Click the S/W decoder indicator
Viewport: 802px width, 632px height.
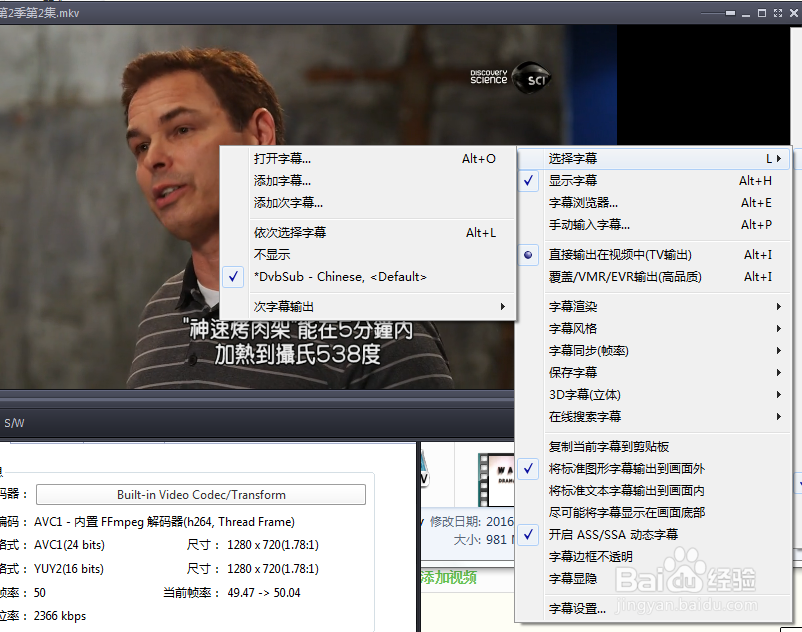pos(14,423)
